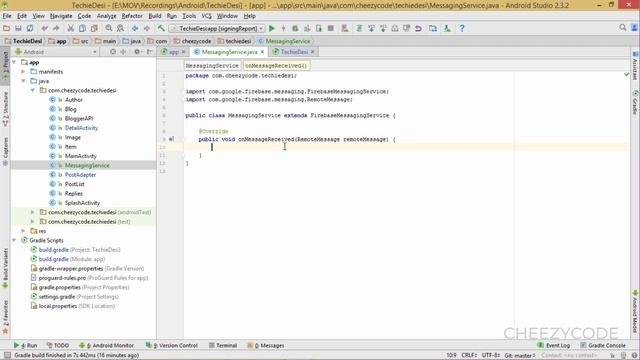
Task: Expand the (test) package node
Action: pos(33,222)
